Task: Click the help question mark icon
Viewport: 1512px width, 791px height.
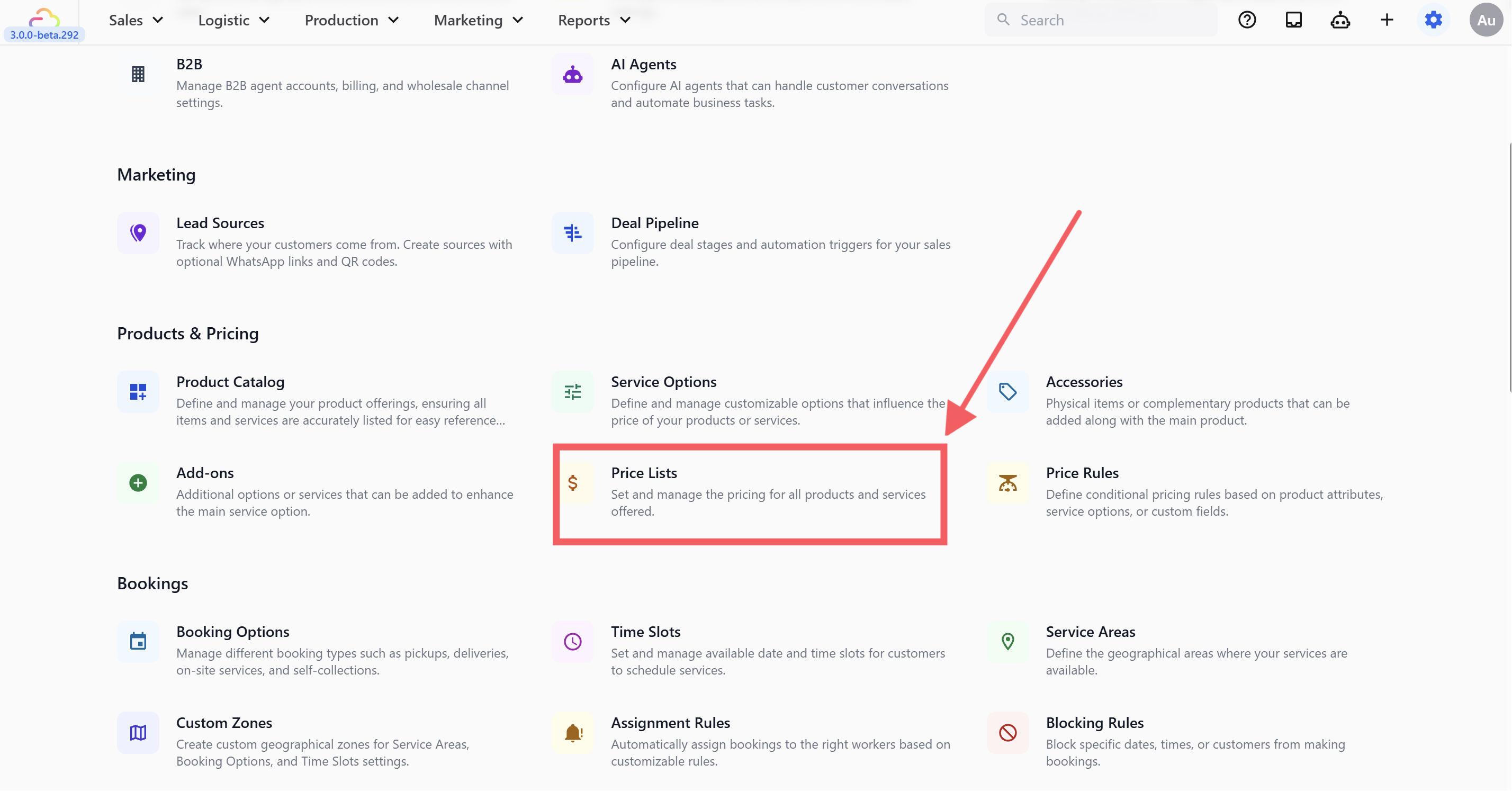Action: coord(1247,20)
